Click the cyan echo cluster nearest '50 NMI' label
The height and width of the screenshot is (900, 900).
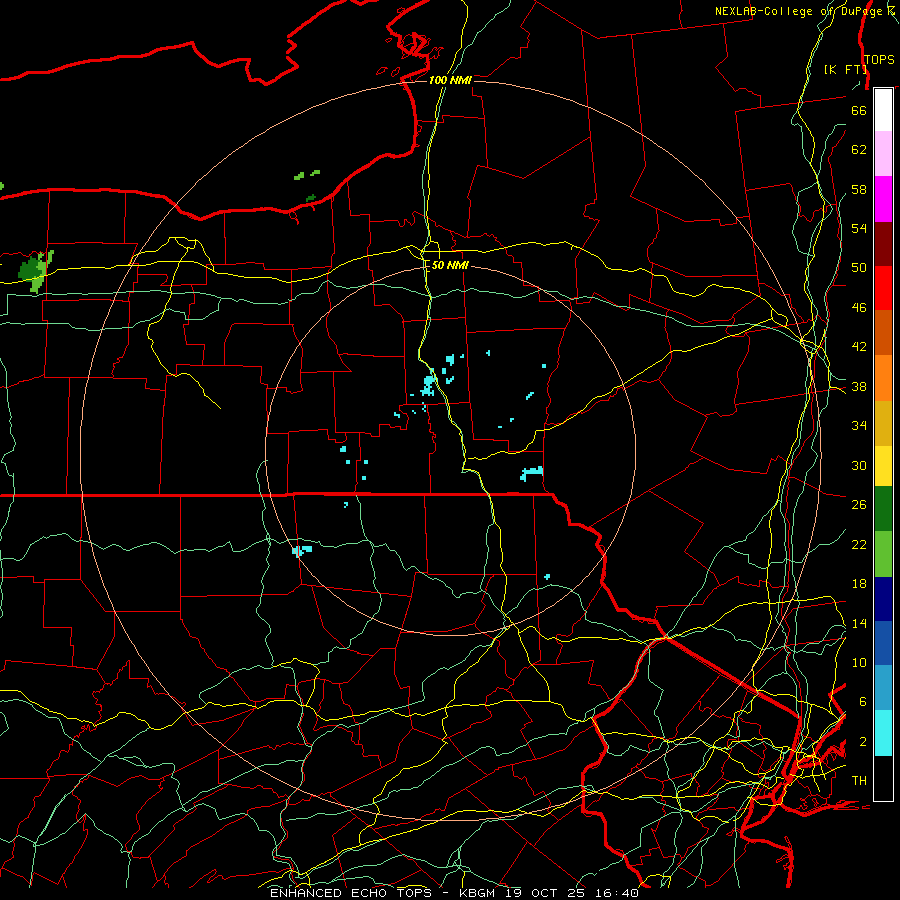(x=450, y=360)
